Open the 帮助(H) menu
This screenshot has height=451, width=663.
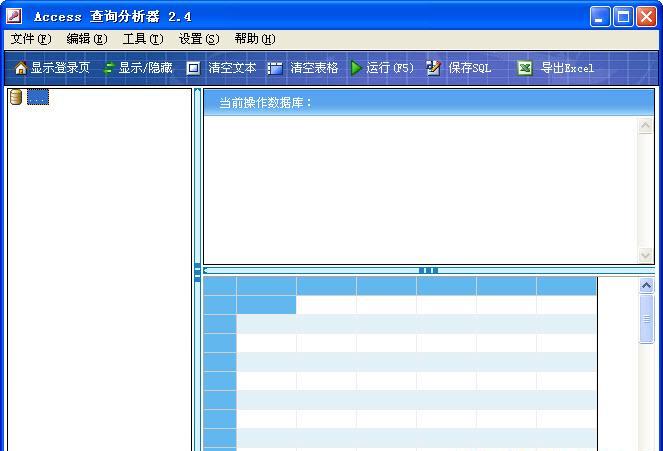(254, 39)
